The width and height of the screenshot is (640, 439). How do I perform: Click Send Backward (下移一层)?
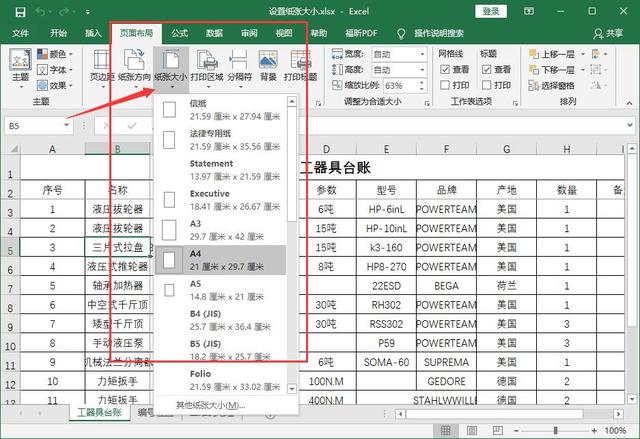point(551,70)
